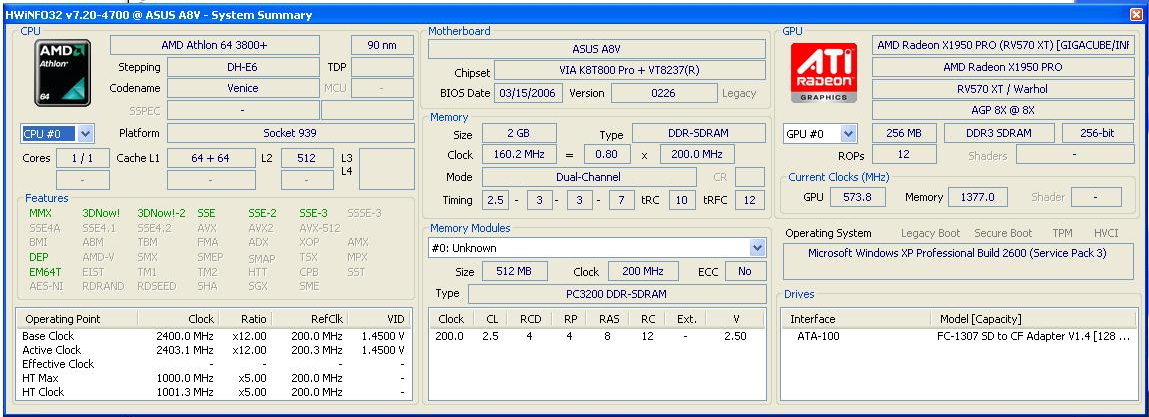Click the Cores value '1 / 1'
Screen dimensions: 1149x417
point(83,158)
